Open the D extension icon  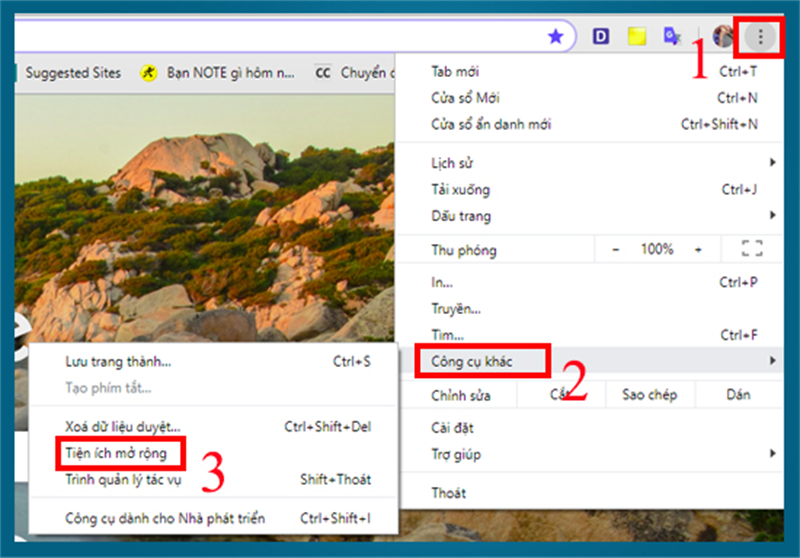coord(601,36)
